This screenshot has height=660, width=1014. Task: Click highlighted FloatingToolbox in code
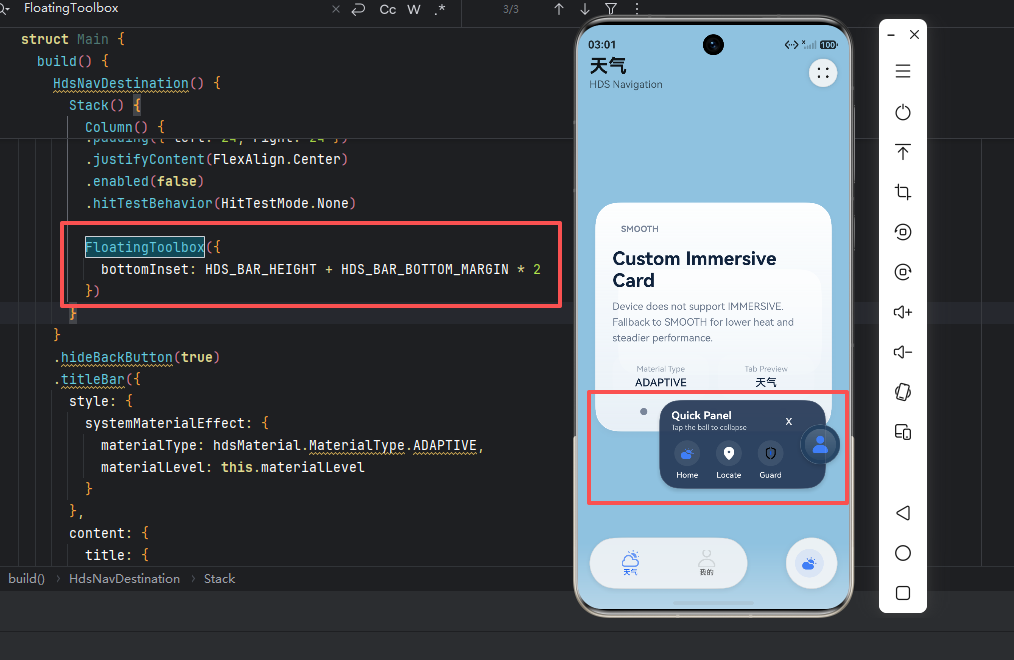pyautogui.click(x=145, y=247)
